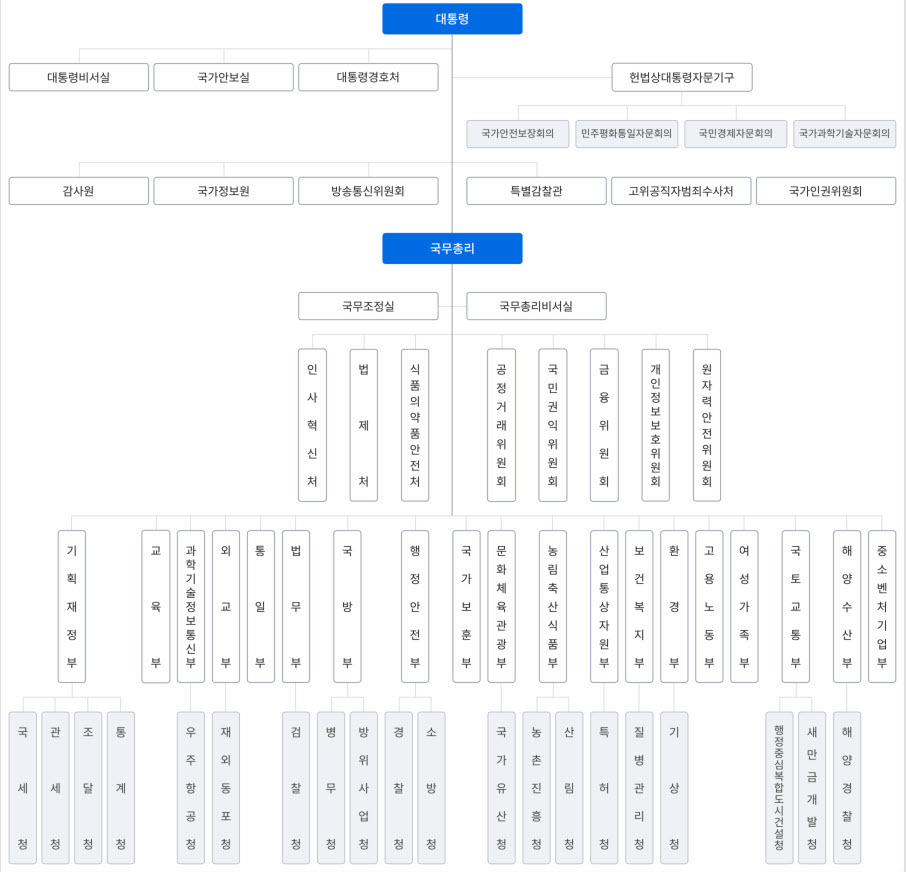
Task: Click the 질병관리청 agency box
Action: pyautogui.click(x=639, y=788)
